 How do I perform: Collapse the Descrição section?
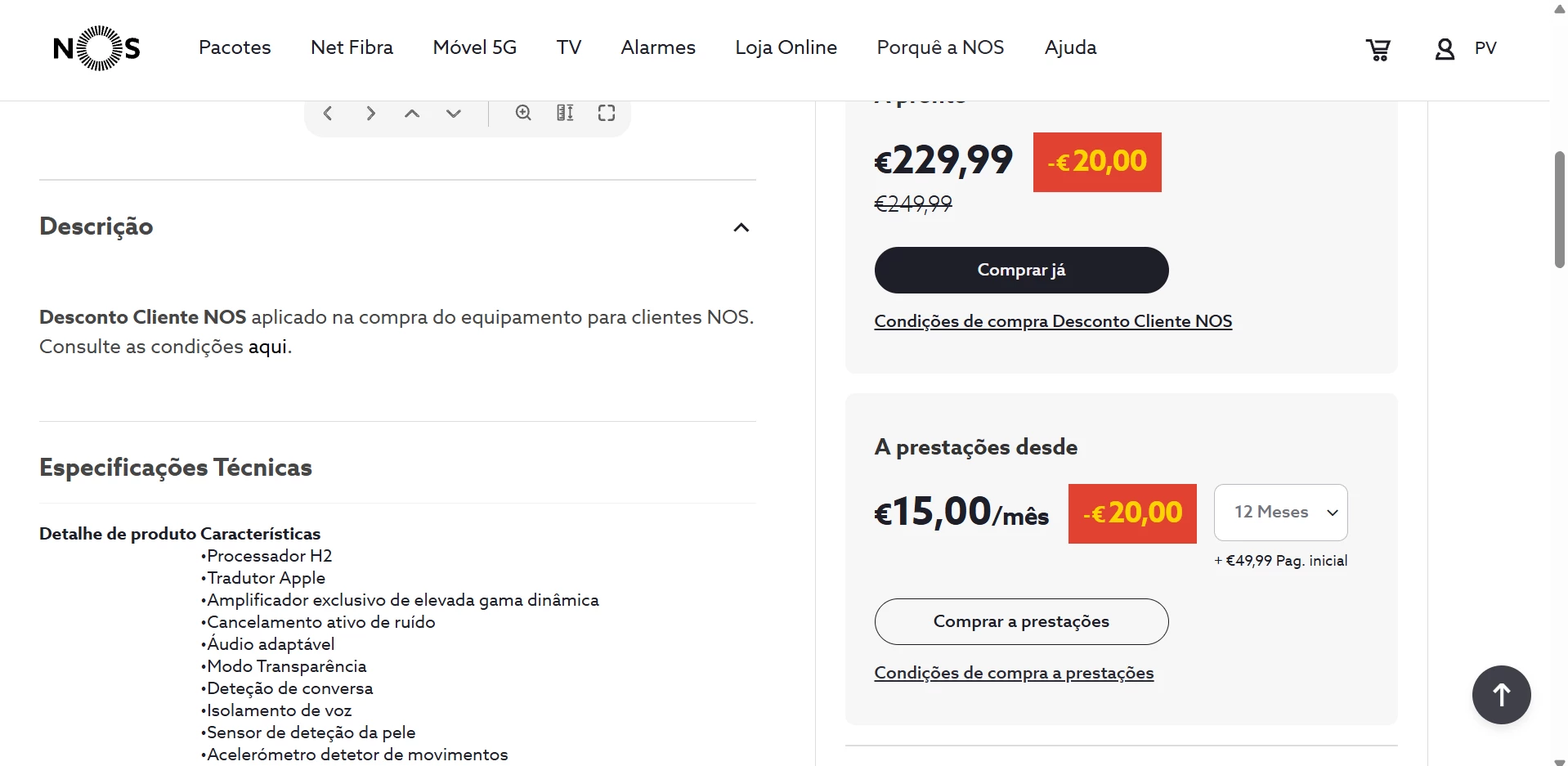point(741,227)
